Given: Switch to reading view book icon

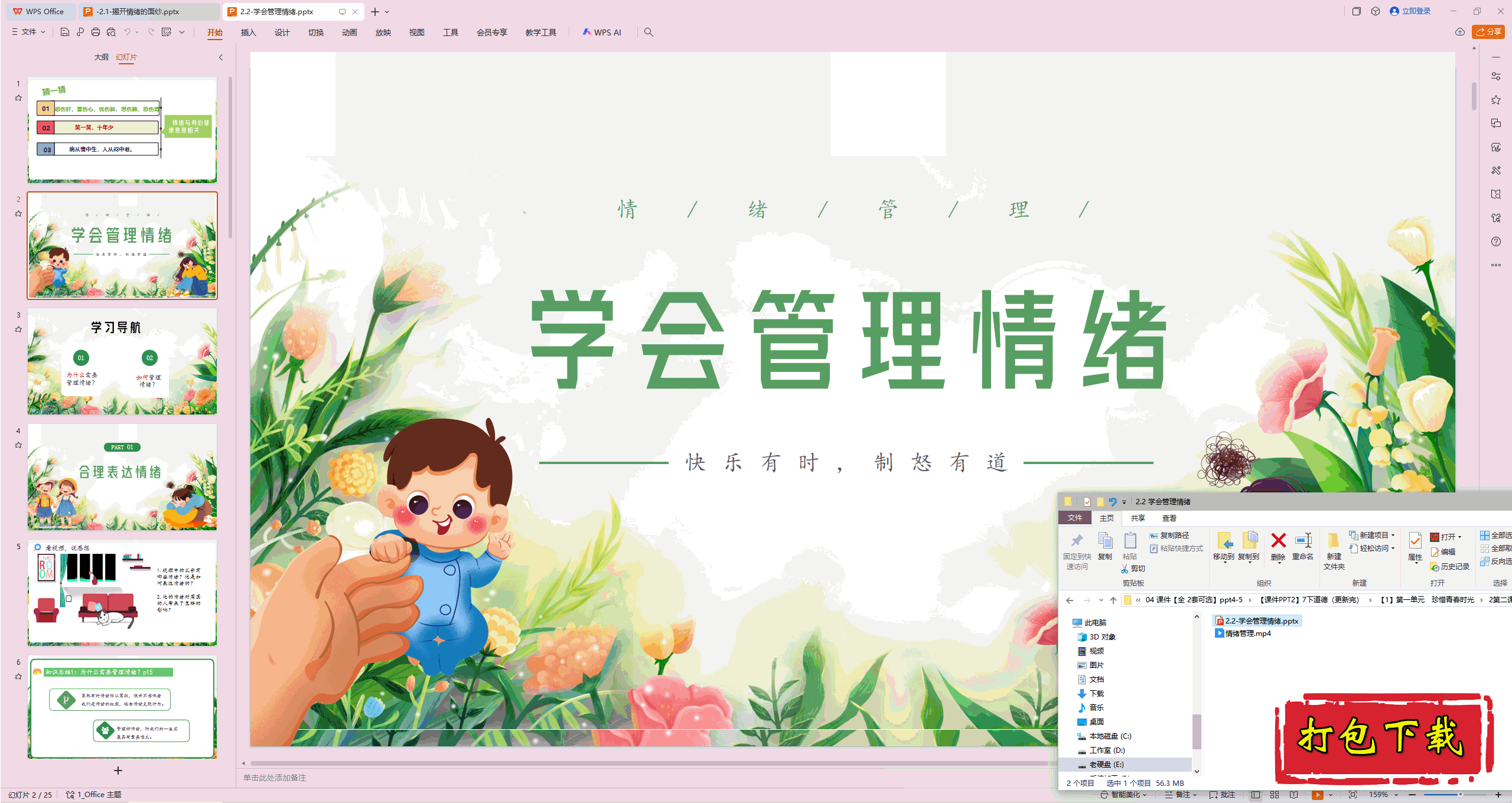Looking at the screenshot, I should click(1294, 795).
